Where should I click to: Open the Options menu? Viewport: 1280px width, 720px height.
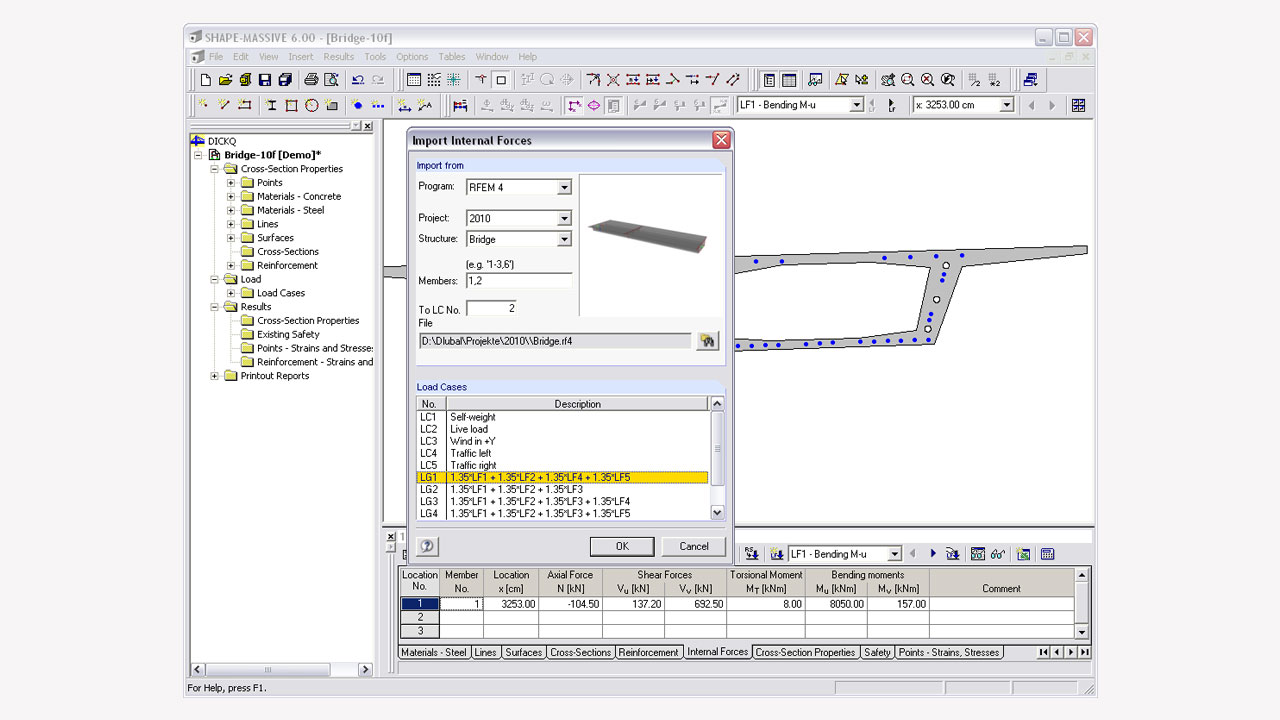pos(412,57)
